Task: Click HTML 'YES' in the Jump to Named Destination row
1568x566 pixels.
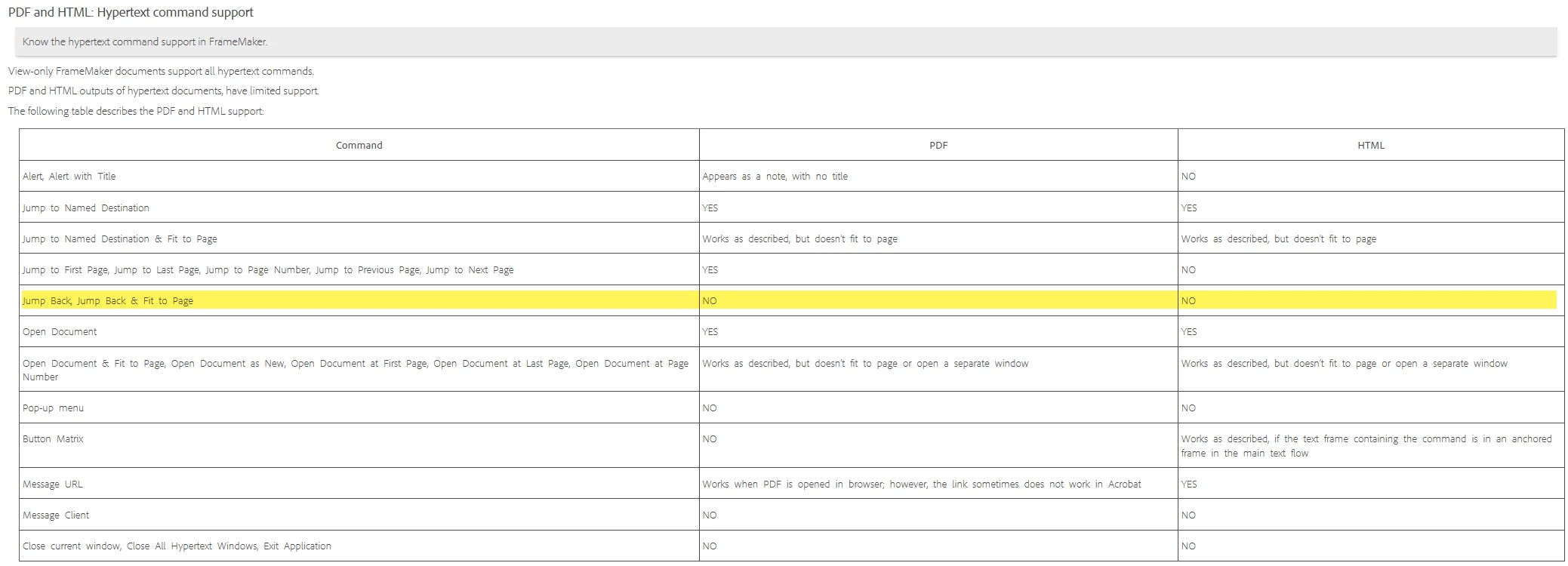Action: click(1371, 208)
